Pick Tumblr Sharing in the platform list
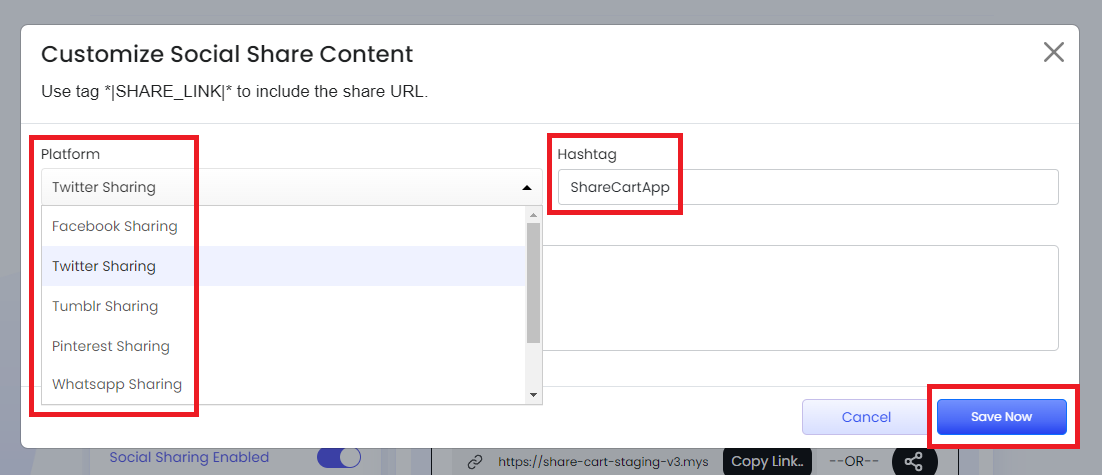Screen dimensions: 1102x475 (x=284, y=306)
